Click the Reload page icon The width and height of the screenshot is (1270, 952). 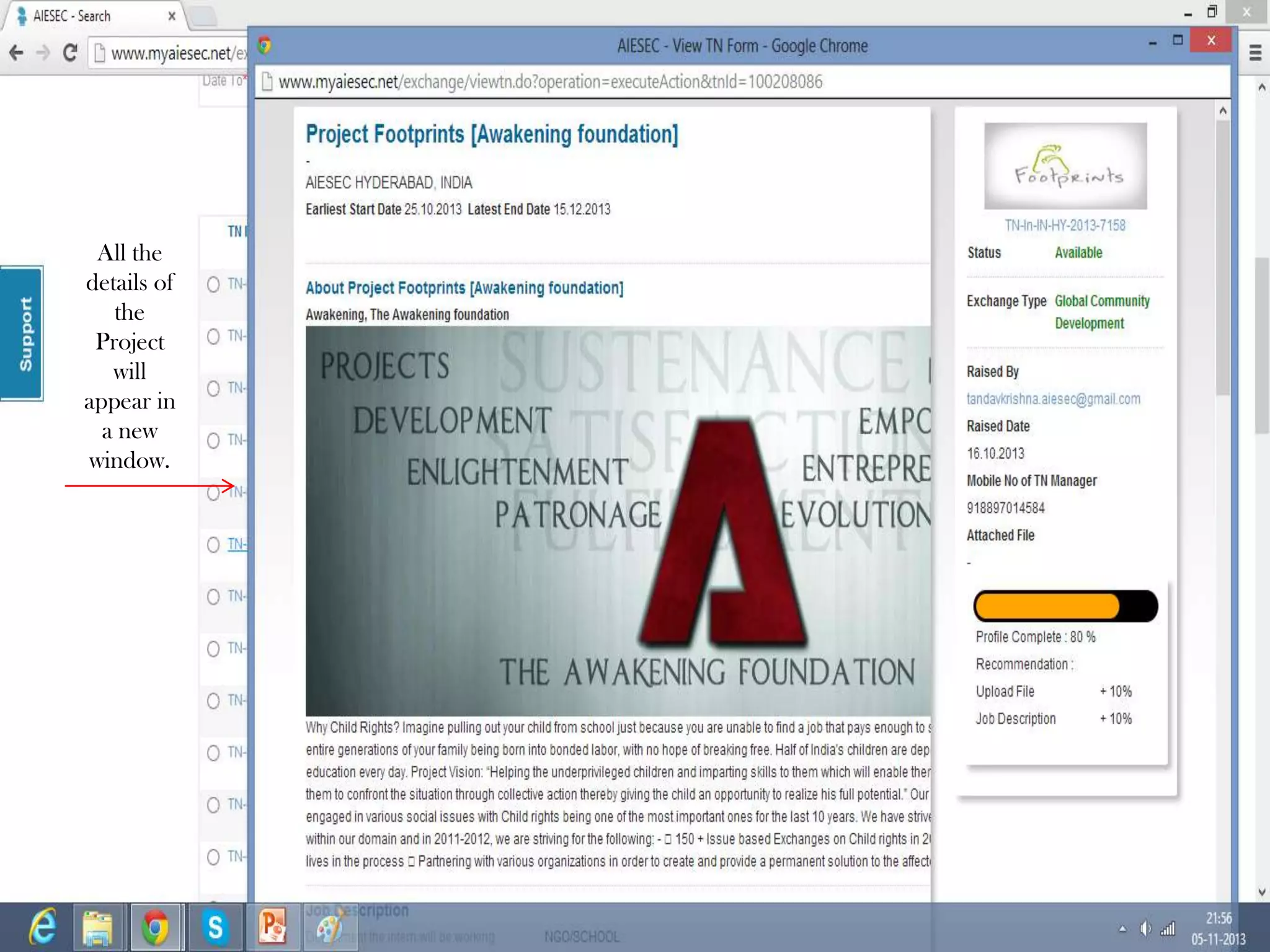[70, 53]
